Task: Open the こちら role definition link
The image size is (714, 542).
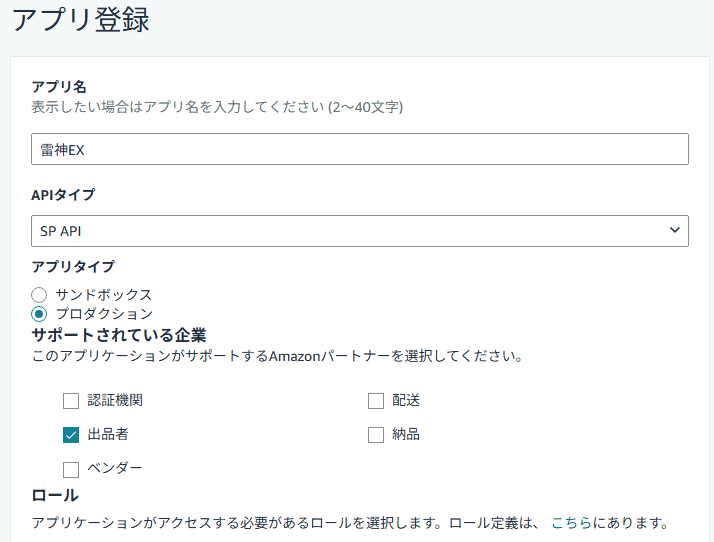Action: (x=571, y=522)
